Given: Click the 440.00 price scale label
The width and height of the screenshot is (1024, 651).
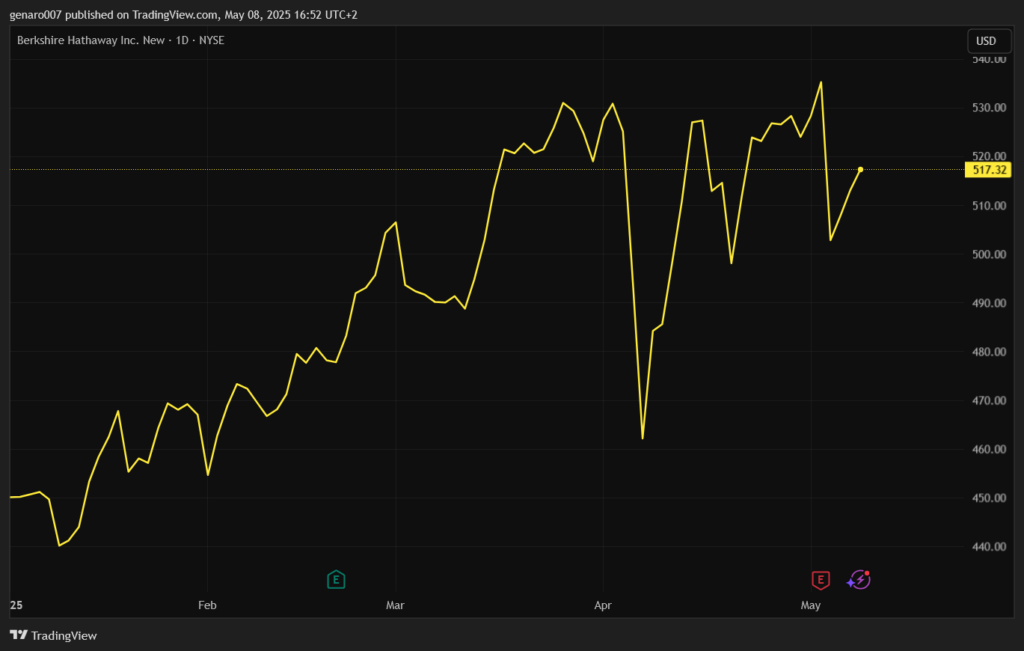Looking at the screenshot, I should click(988, 547).
